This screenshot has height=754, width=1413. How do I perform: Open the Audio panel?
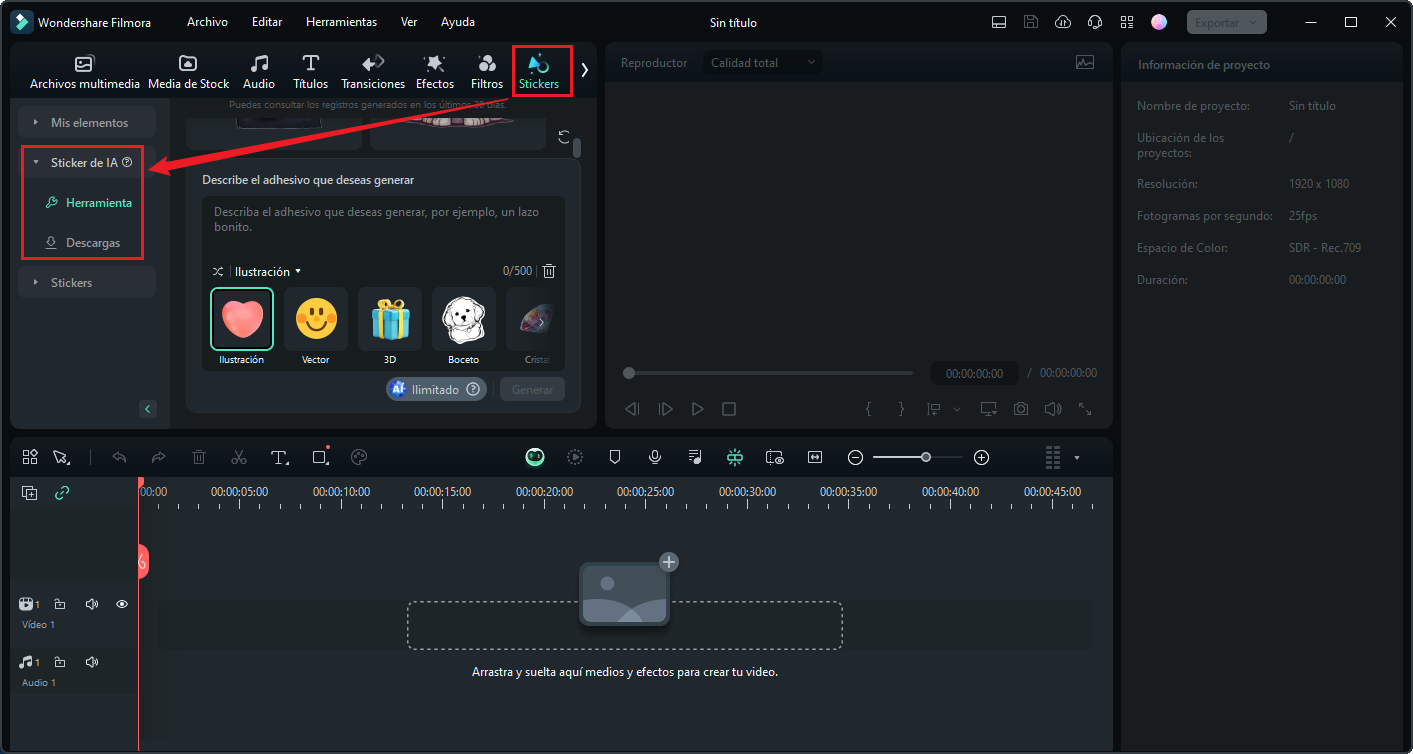point(258,70)
